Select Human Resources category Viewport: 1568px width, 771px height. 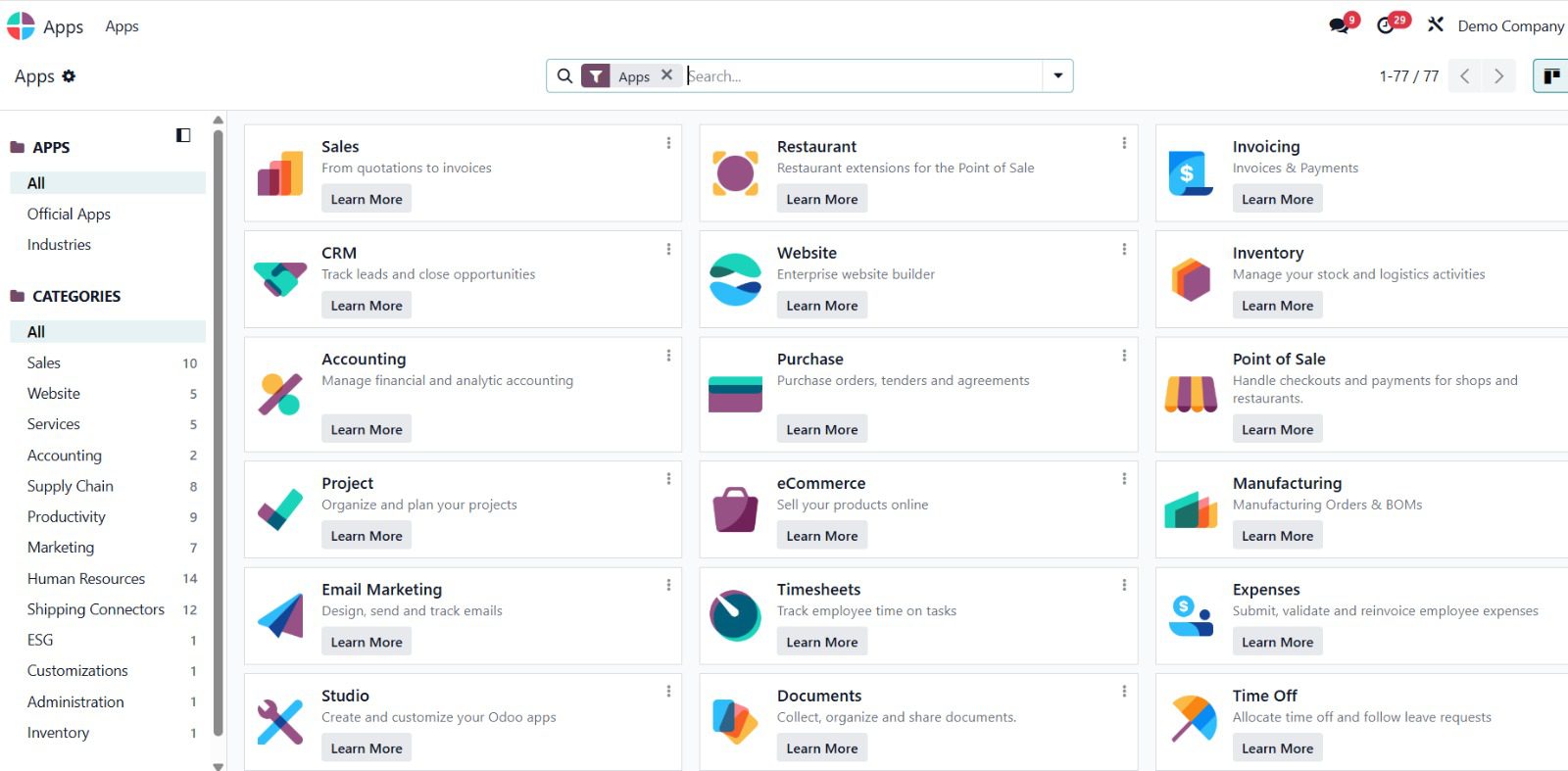click(86, 579)
